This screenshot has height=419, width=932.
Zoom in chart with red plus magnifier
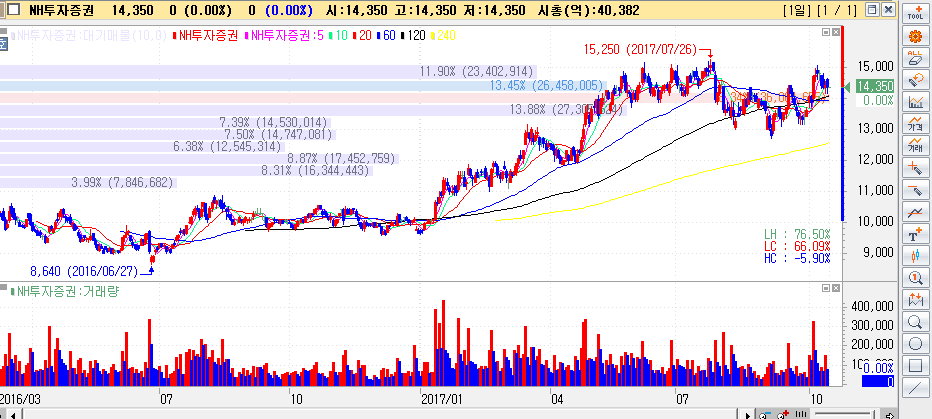pos(783,414)
